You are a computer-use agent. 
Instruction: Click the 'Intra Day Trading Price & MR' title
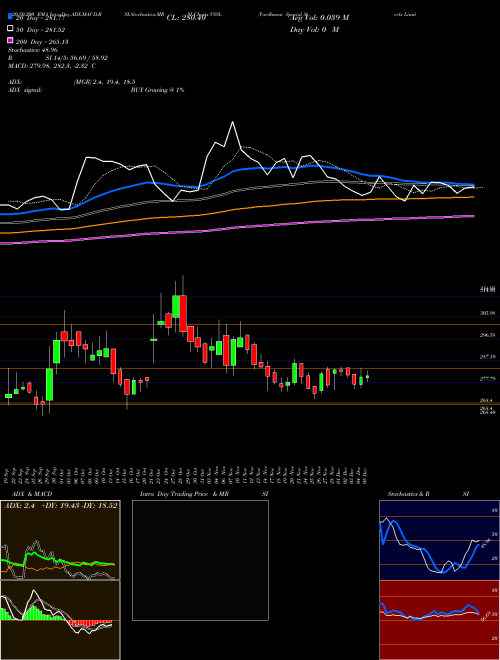(184, 494)
